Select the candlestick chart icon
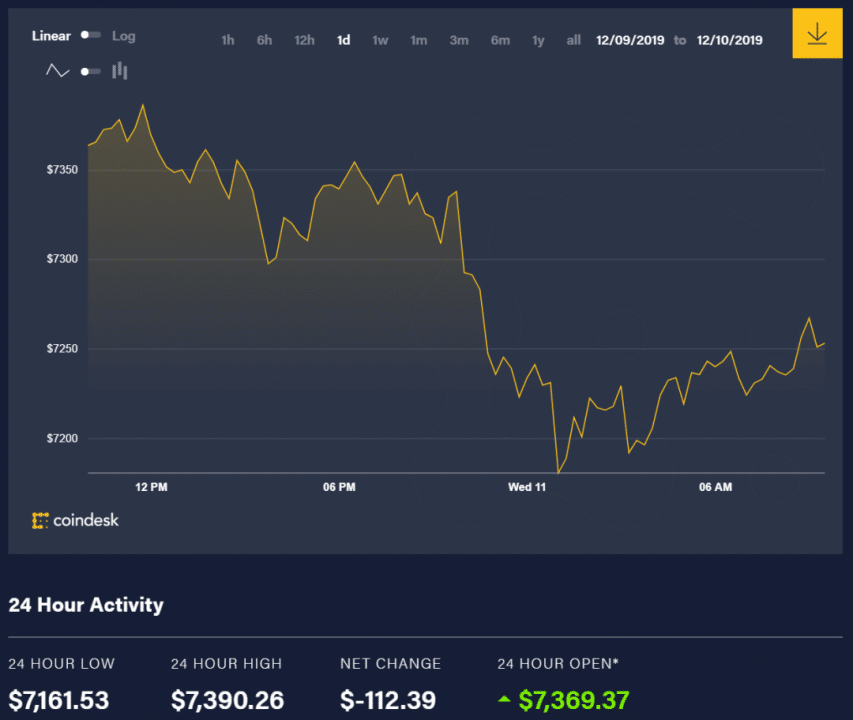The height and width of the screenshot is (720, 853). point(120,71)
